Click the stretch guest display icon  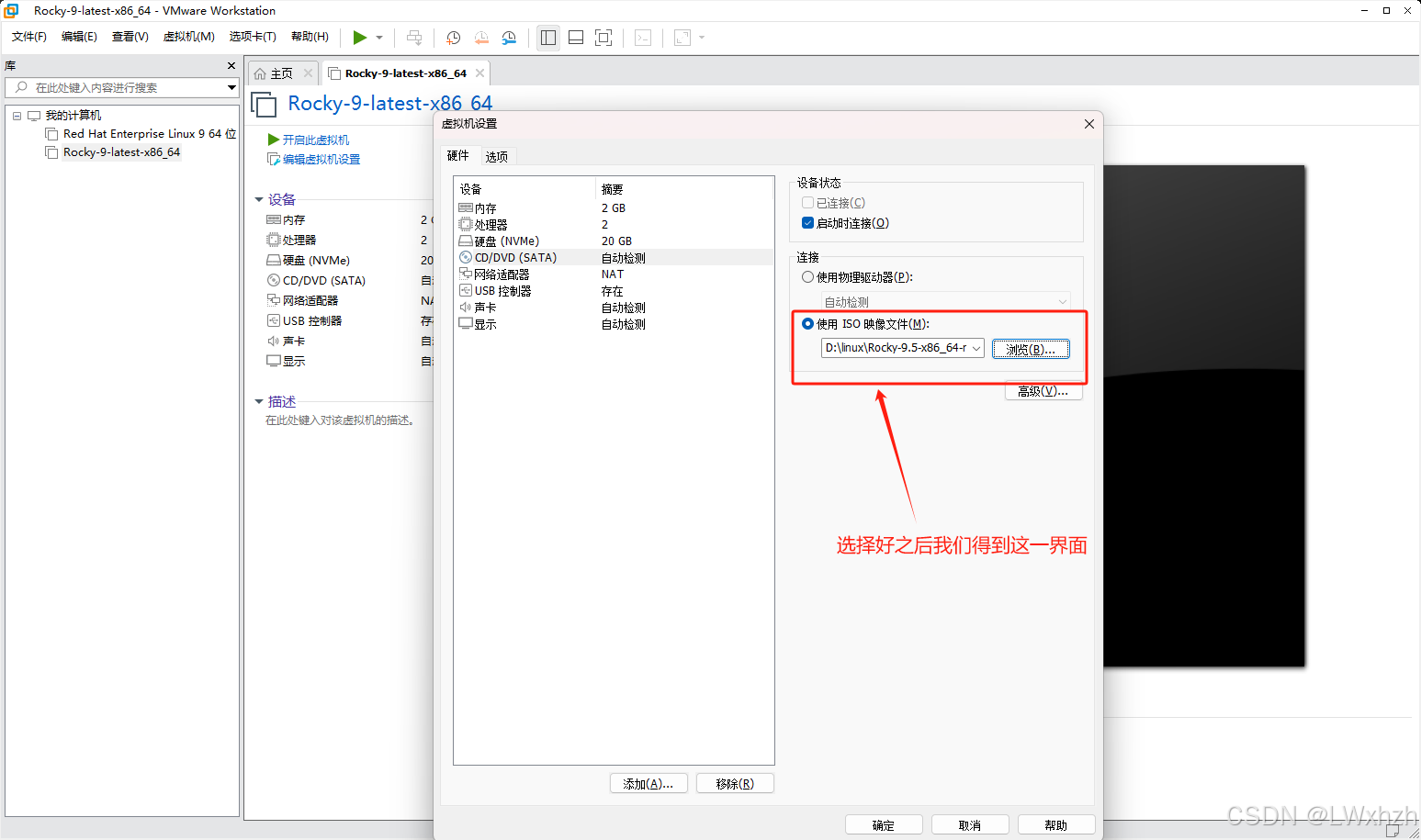tap(682, 38)
